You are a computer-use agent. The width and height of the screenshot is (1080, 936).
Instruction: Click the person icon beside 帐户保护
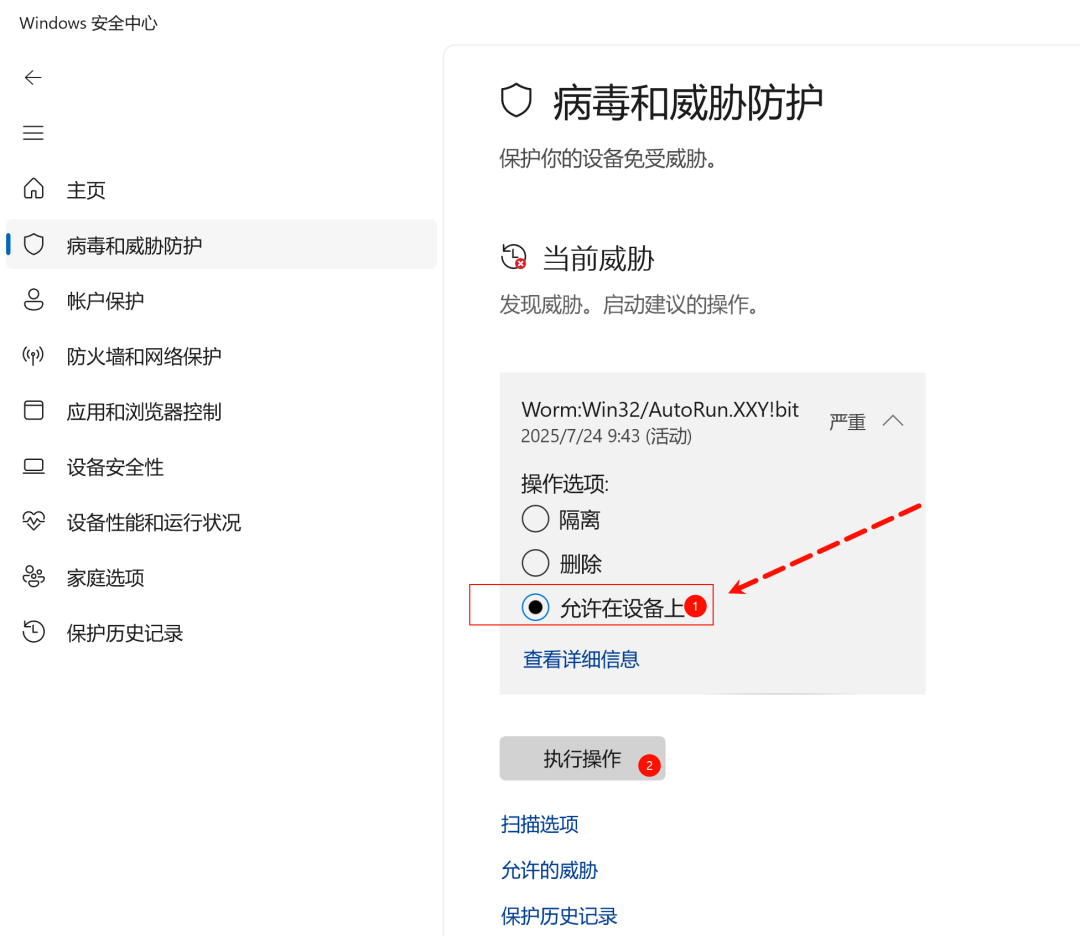pos(34,300)
